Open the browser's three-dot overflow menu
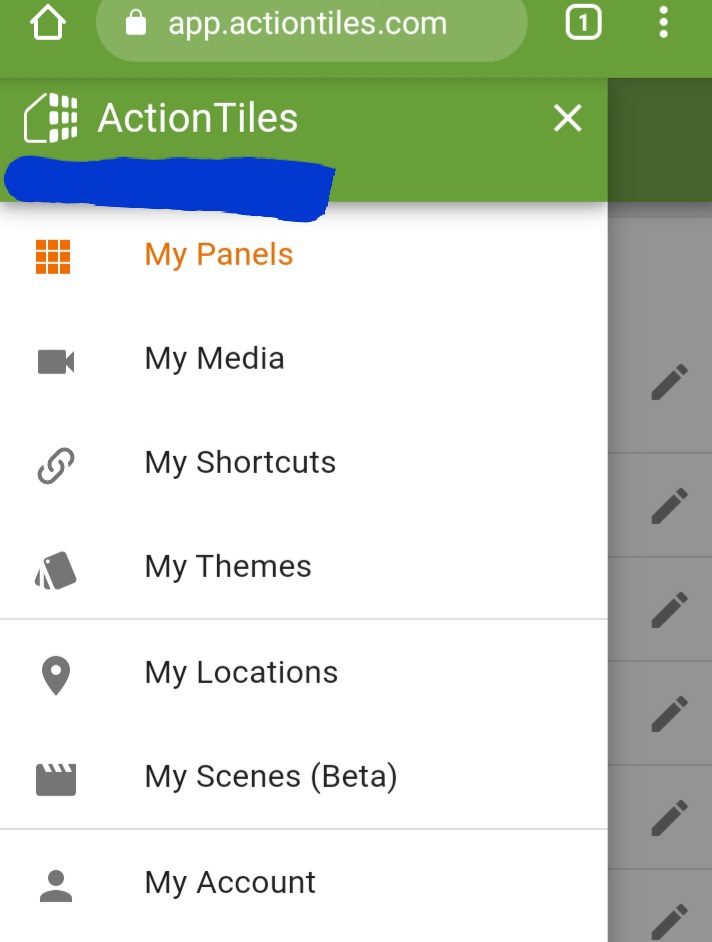 tap(663, 22)
